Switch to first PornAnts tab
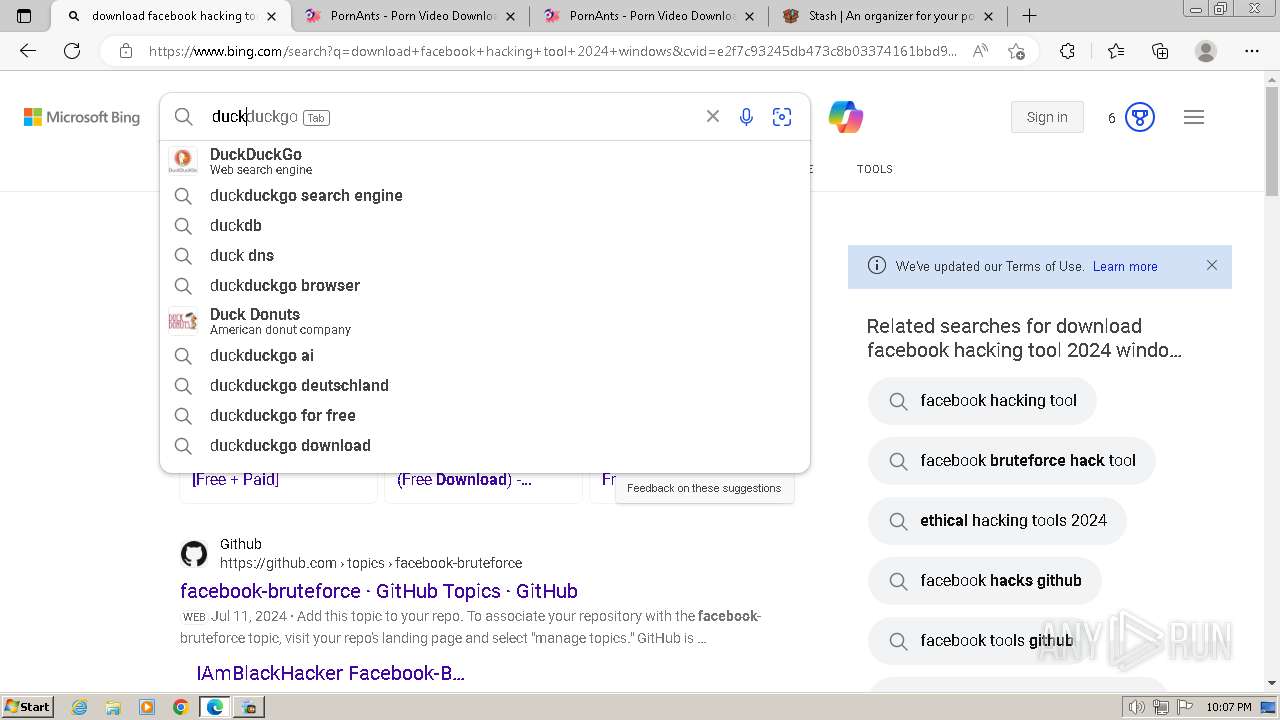The height and width of the screenshot is (720, 1280). coord(410,16)
